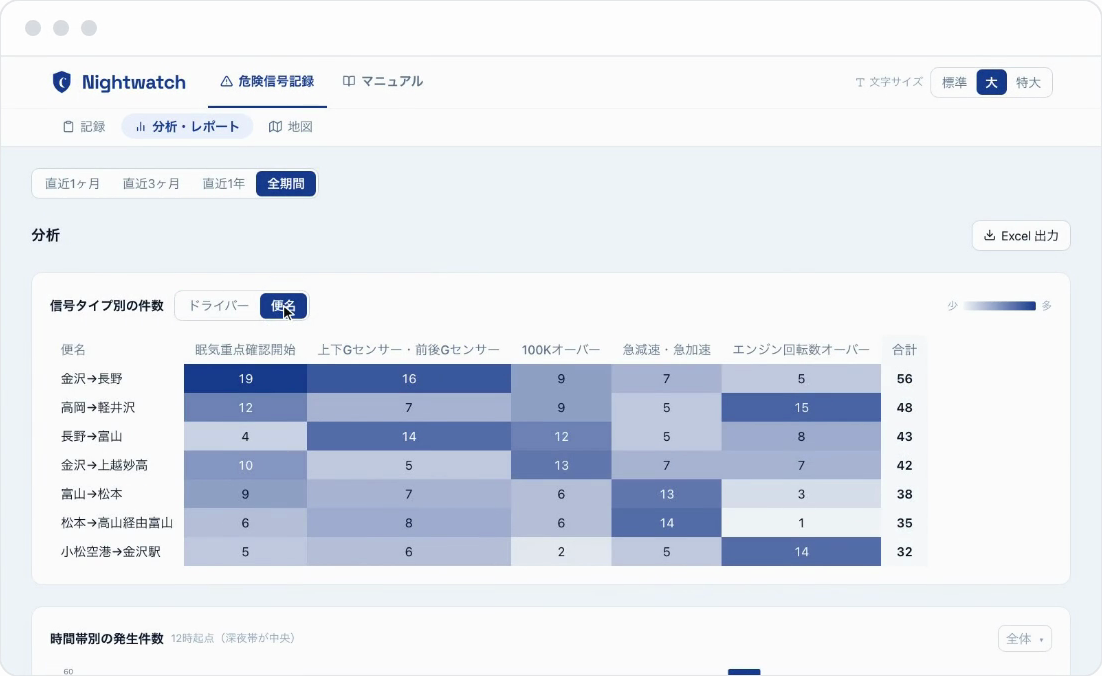The width and height of the screenshot is (1102, 676).
Task: Click cell 2 in 小松空港→金沢駅 row
Action: point(561,552)
